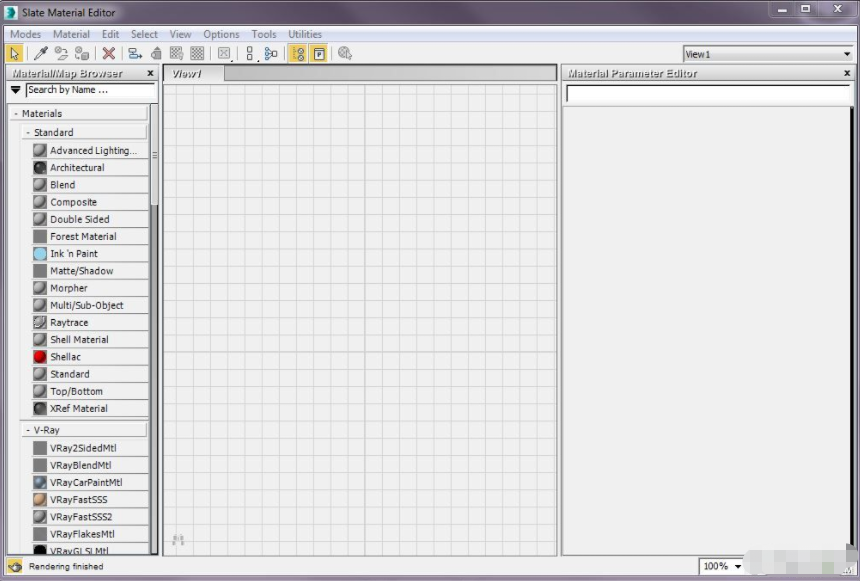The width and height of the screenshot is (860, 581).
Task: Select the Double Sided material
Action: (90, 219)
